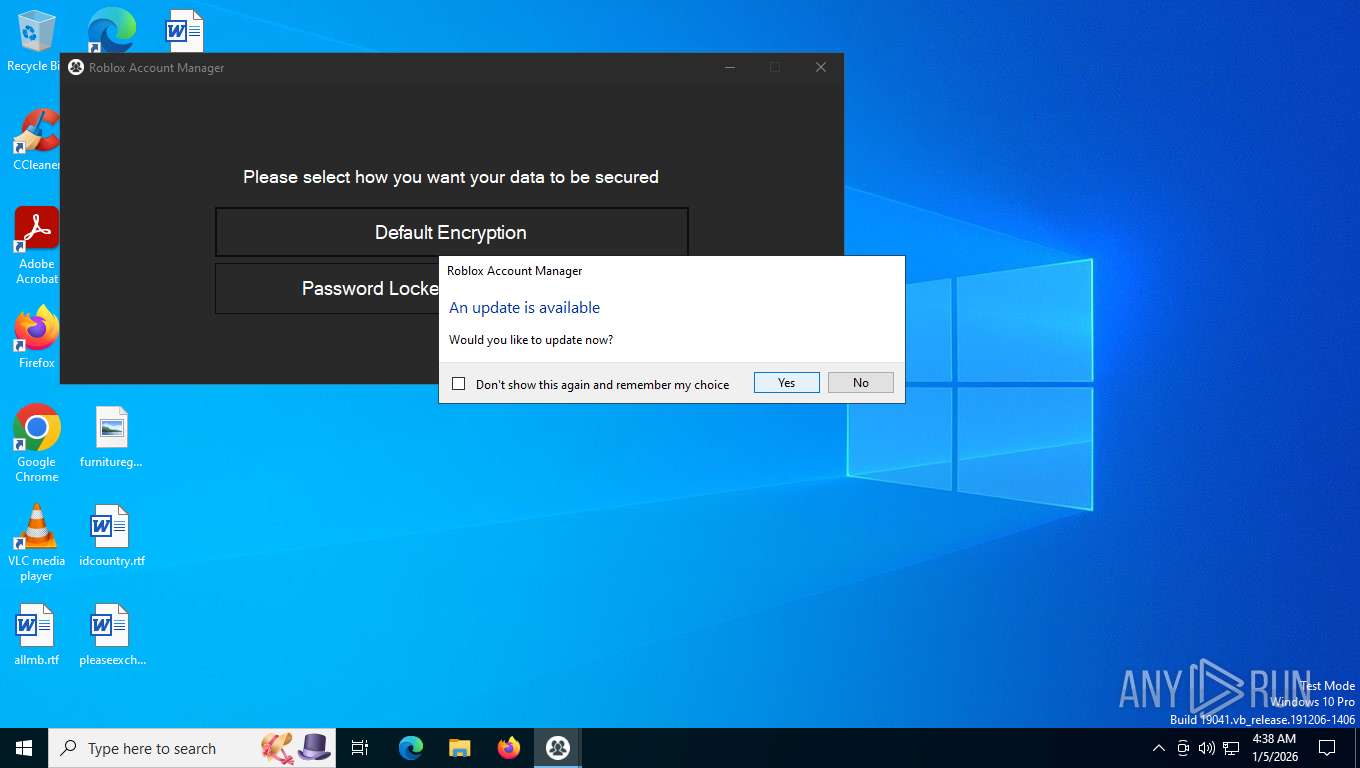Minimize the Roblox Account Manager window
The height and width of the screenshot is (768, 1360).
(x=730, y=67)
